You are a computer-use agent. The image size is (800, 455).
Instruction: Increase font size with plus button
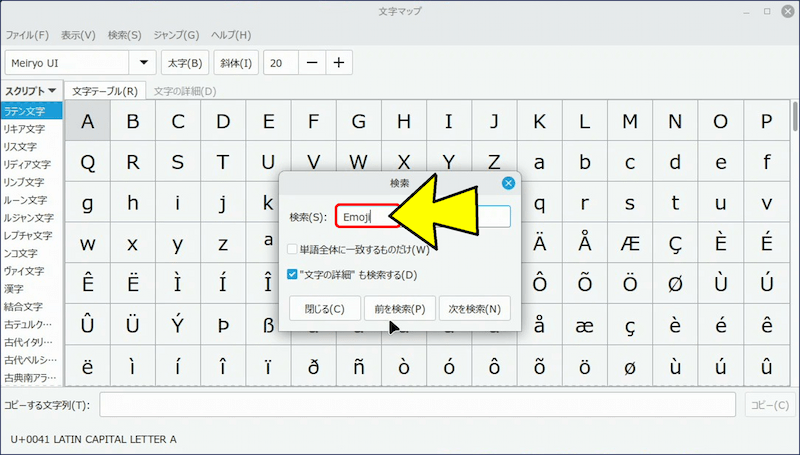pos(339,63)
